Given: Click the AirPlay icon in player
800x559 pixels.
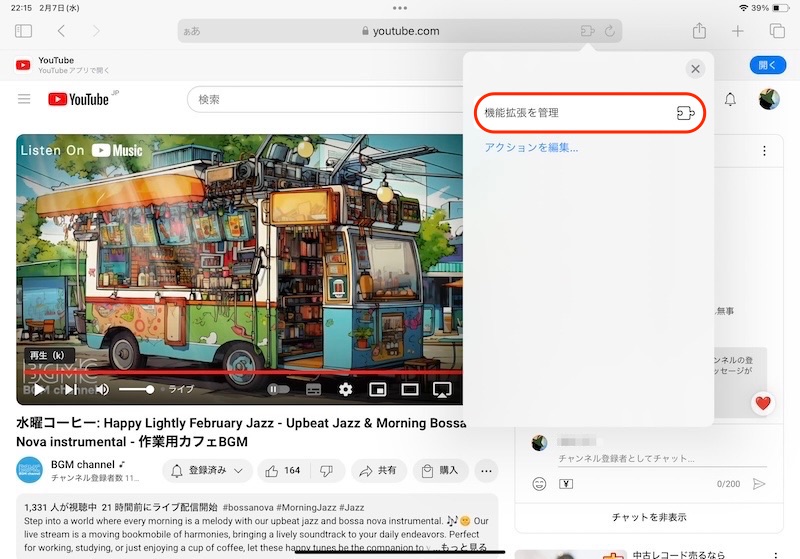Looking at the screenshot, I should pos(442,389).
